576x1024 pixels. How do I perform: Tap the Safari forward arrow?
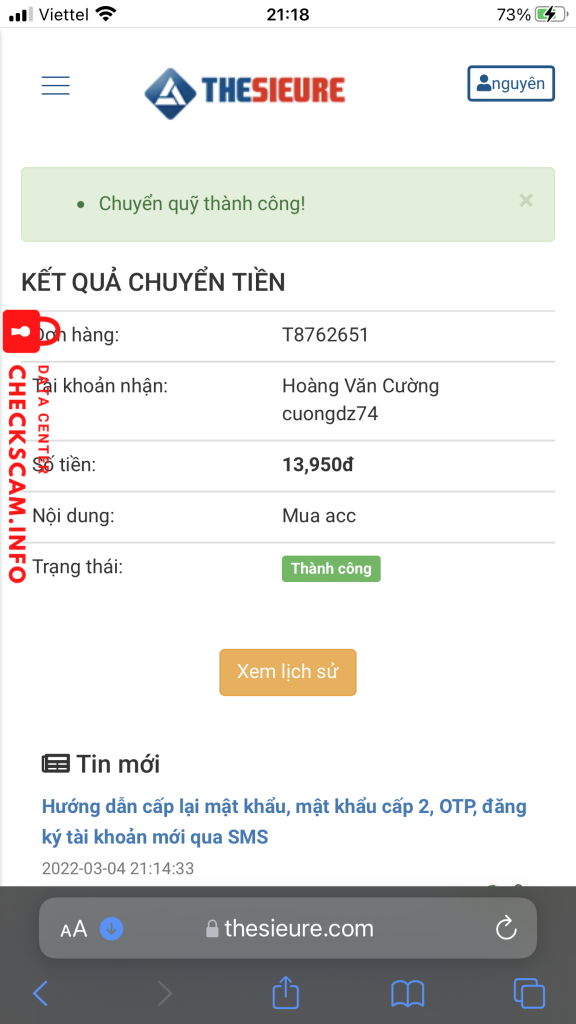[x=165, y=993]
